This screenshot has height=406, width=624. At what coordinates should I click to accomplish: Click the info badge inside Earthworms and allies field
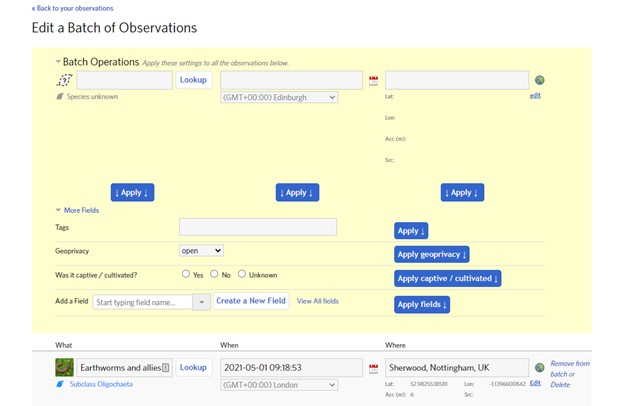click(166, 367)
